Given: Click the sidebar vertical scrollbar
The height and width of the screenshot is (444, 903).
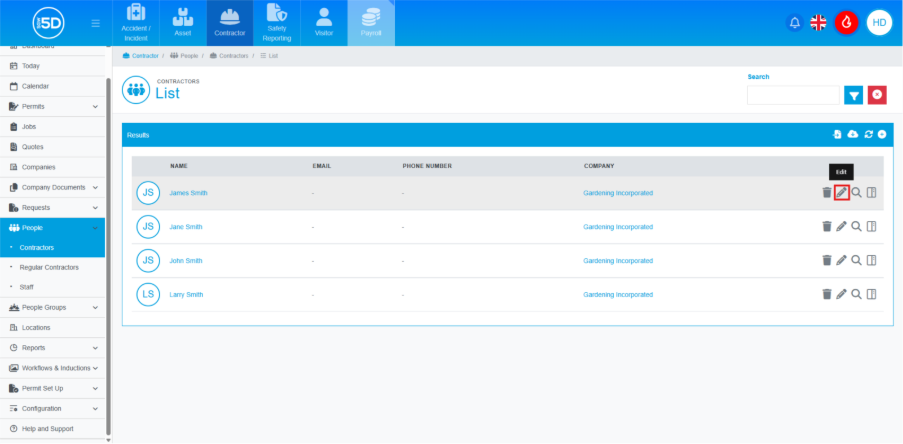Looking at the screenshot, I should [109, 256].
